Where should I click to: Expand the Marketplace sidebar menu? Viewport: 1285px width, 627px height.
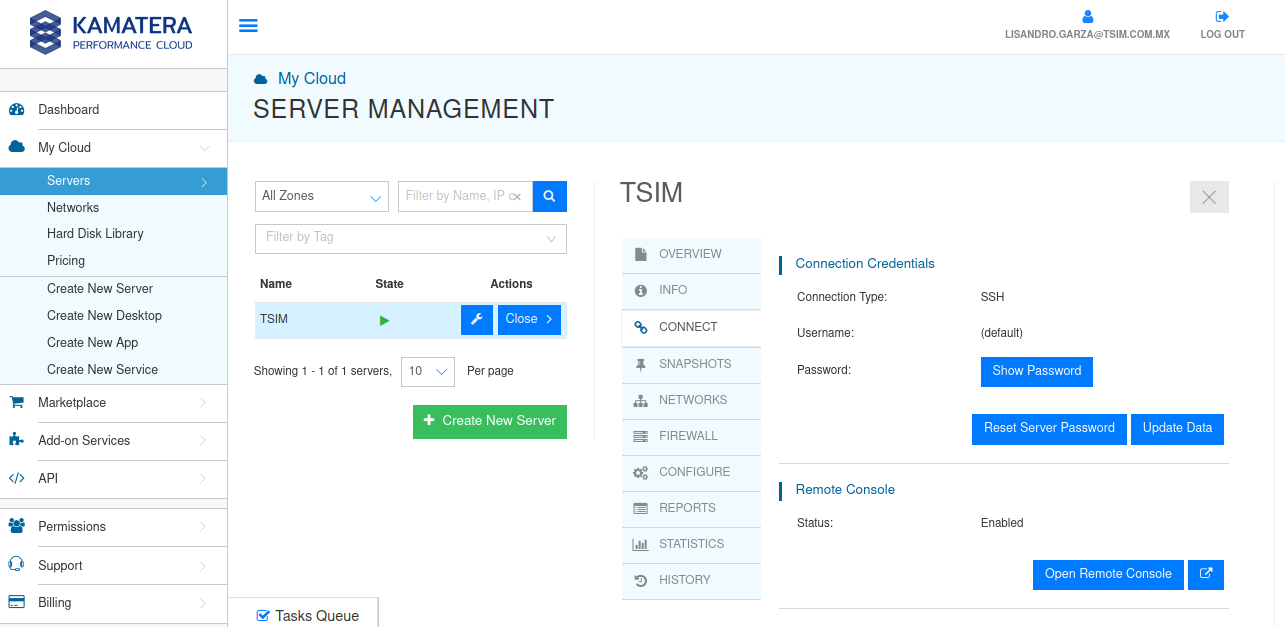point(113,403)
